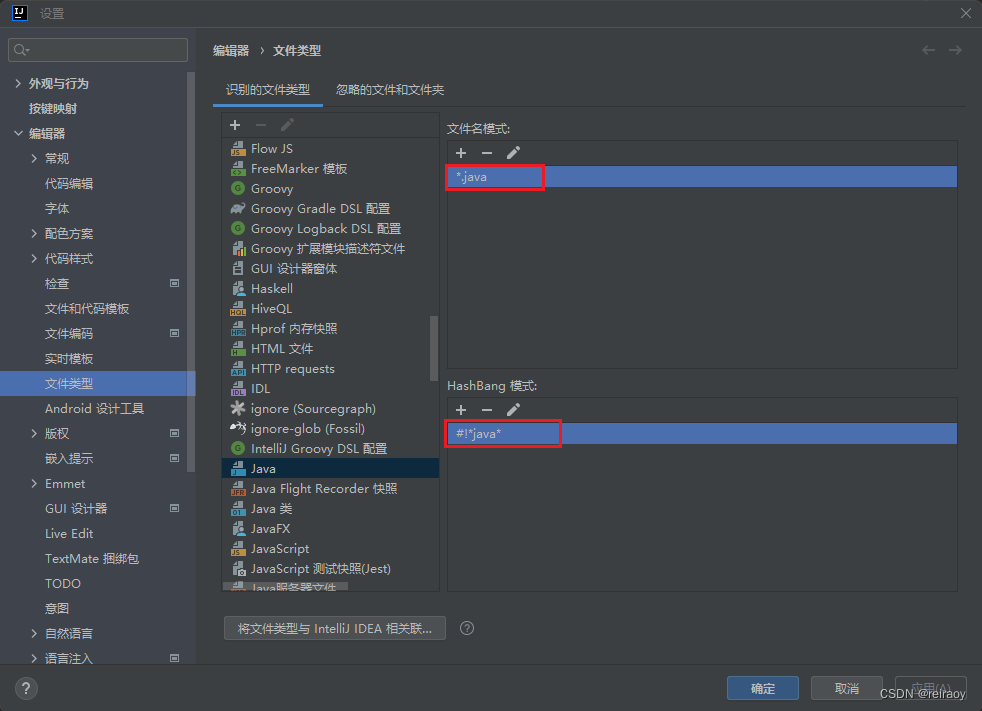The width and height of the screenshot is (982, 711).
Task: Expand the 外观与行为 section
Action: 19,83
